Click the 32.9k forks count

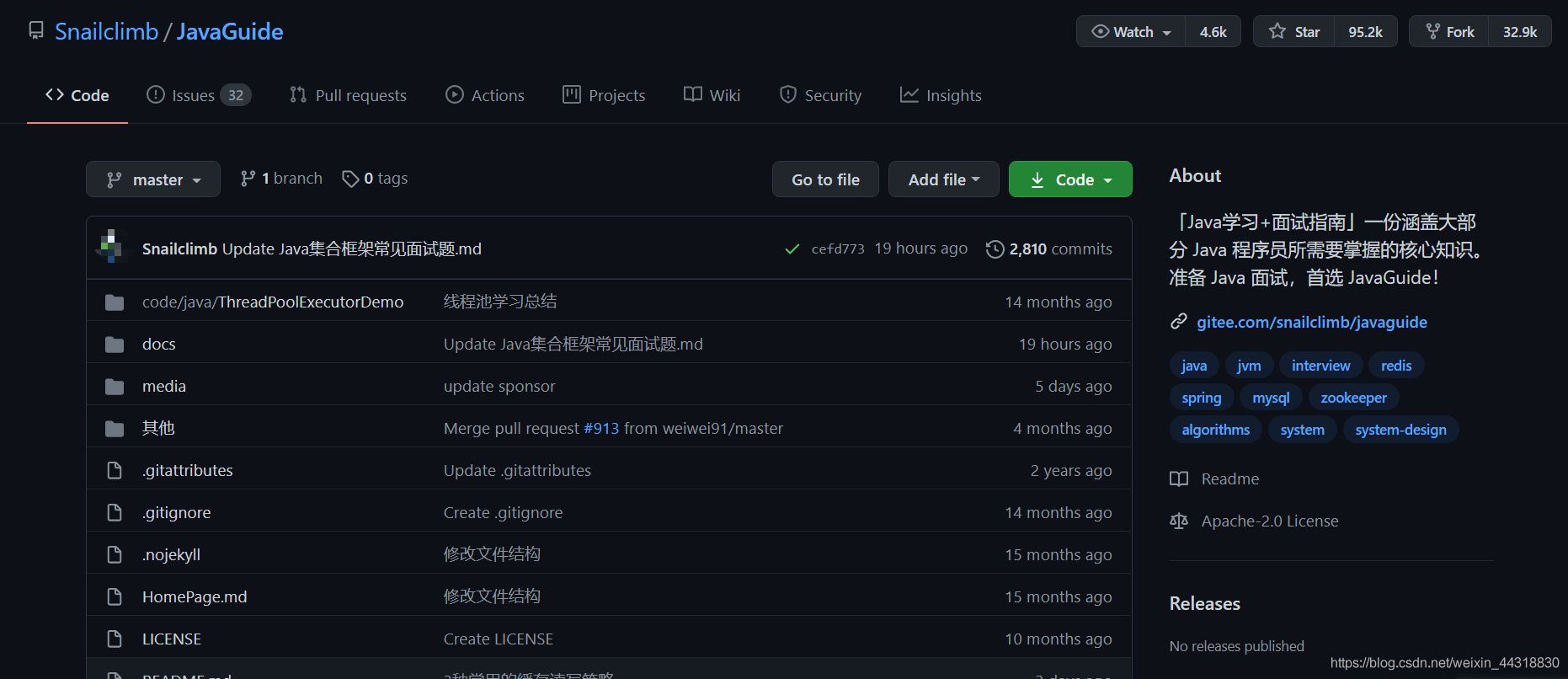(1520, 31)
